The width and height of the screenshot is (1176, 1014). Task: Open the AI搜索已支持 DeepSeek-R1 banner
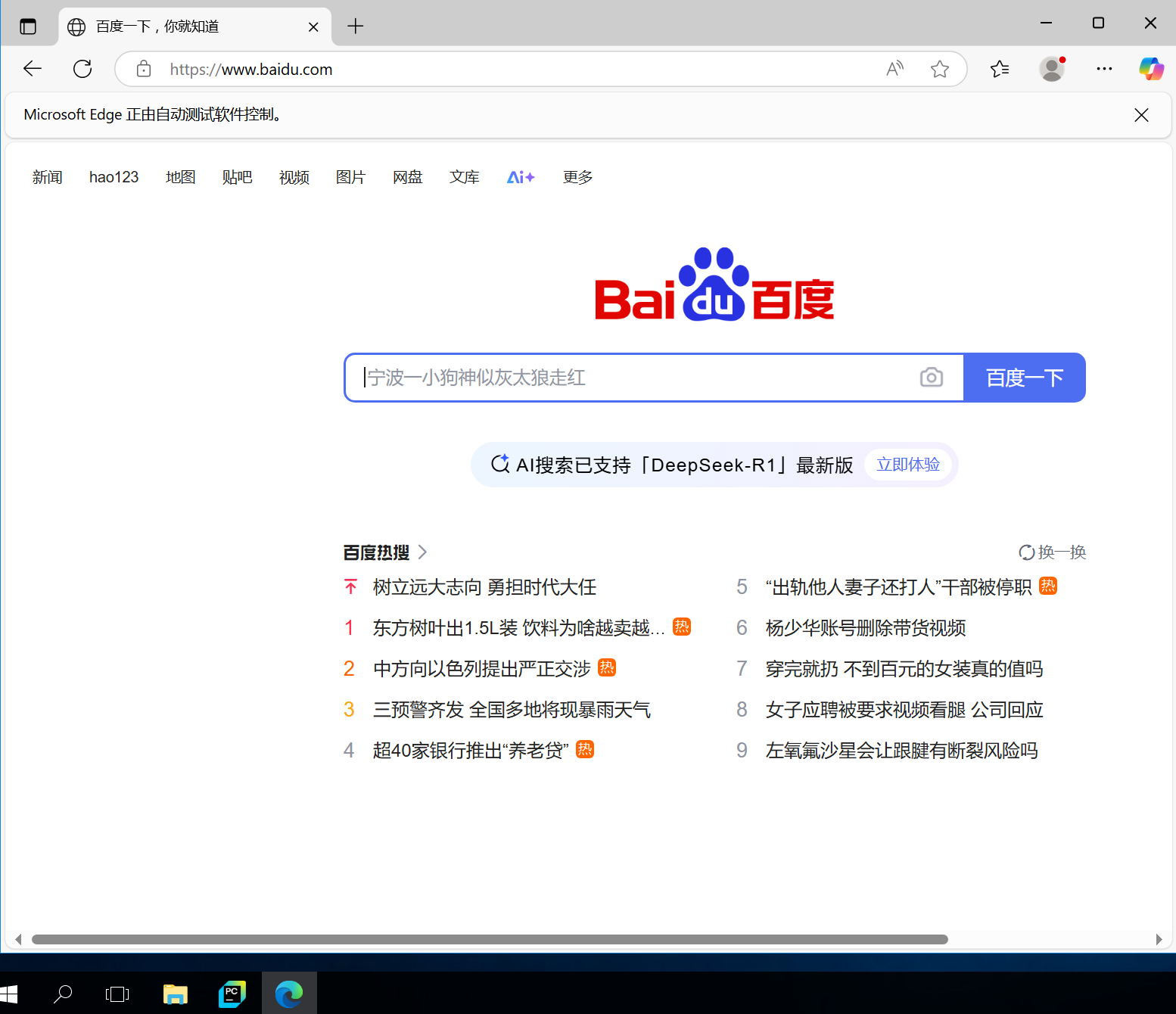pos(714,465)
